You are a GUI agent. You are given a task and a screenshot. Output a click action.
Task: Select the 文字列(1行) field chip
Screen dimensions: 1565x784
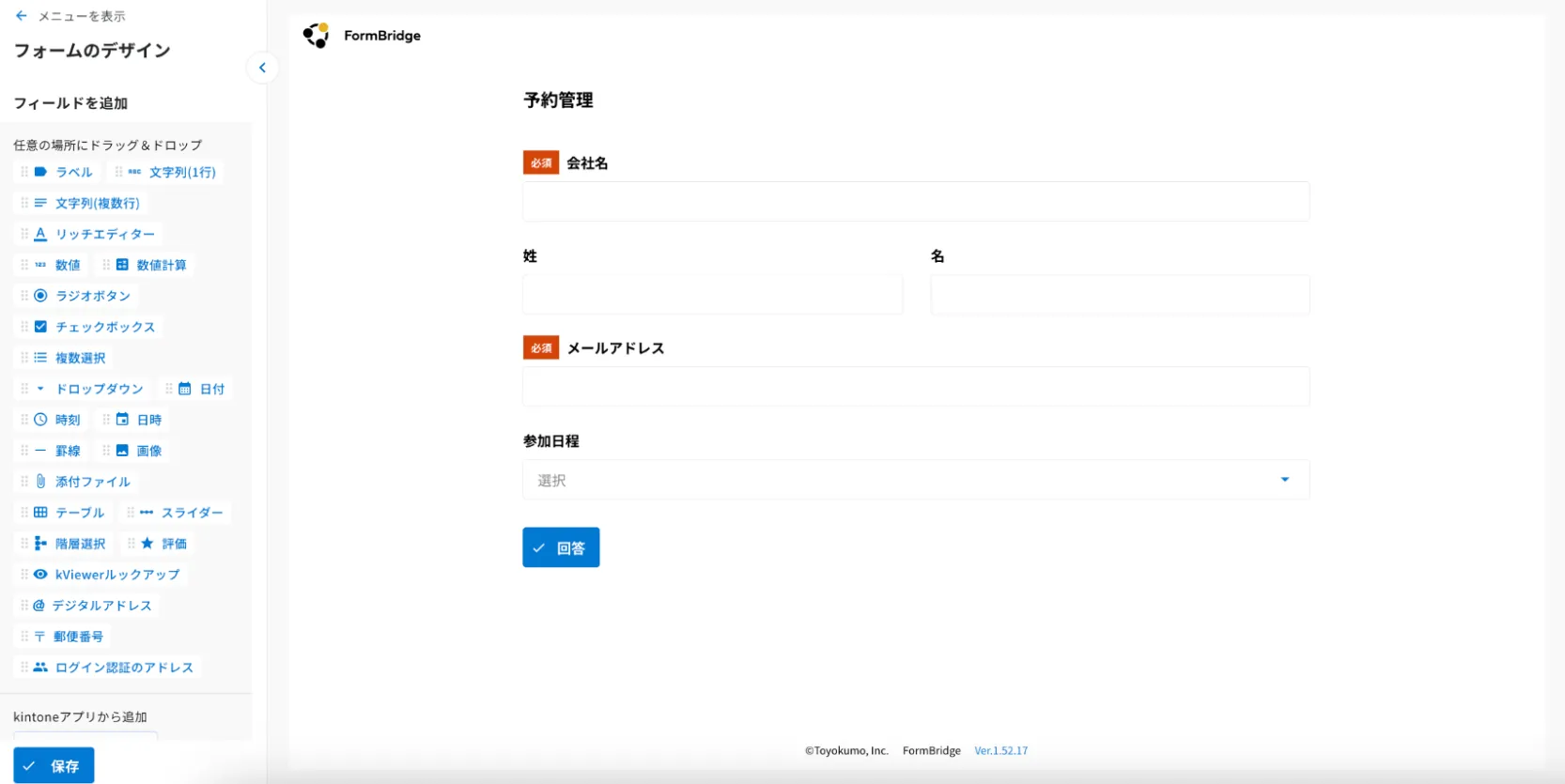click(165, 172)
